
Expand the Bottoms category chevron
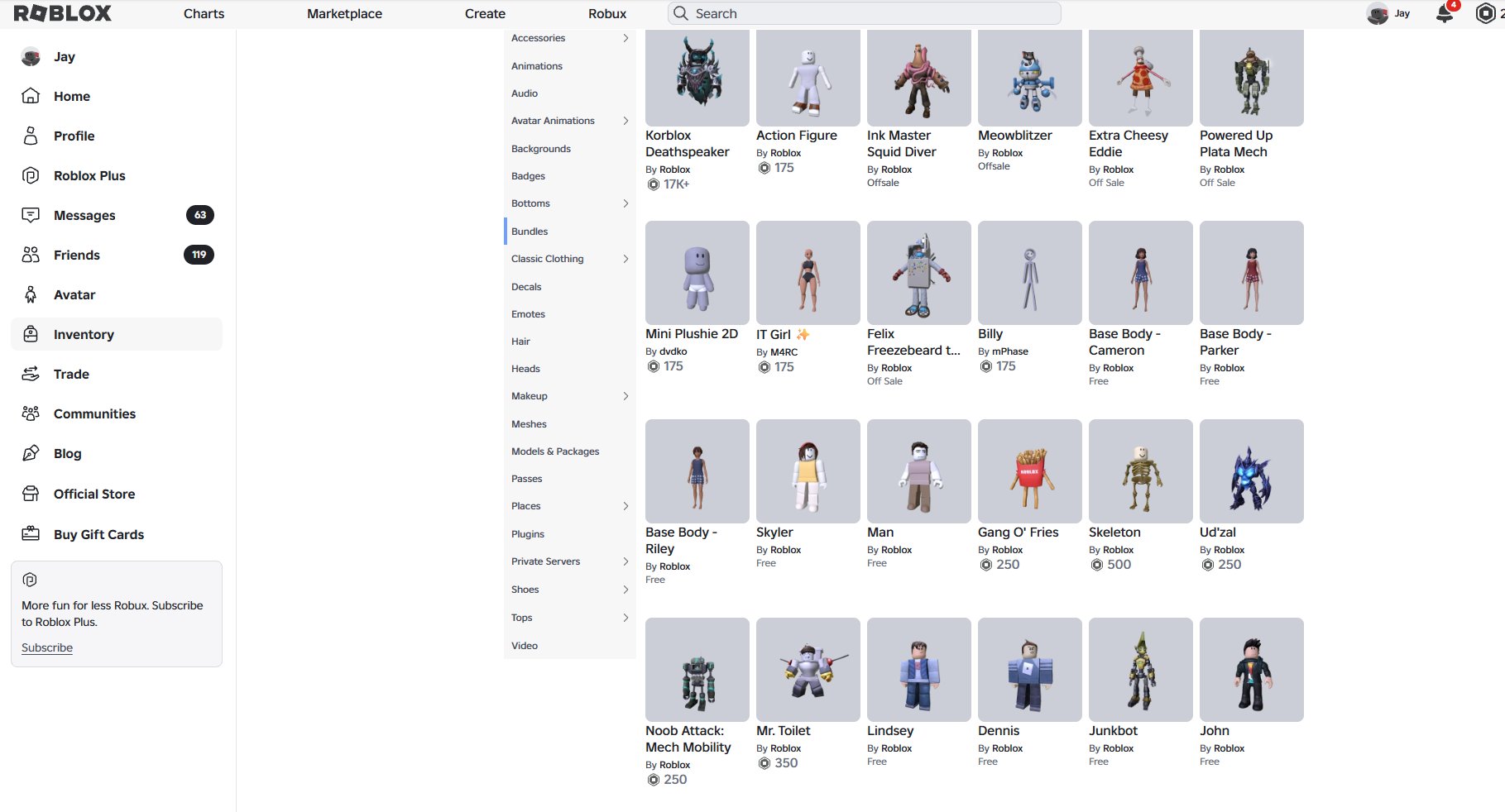click(625, 203)
